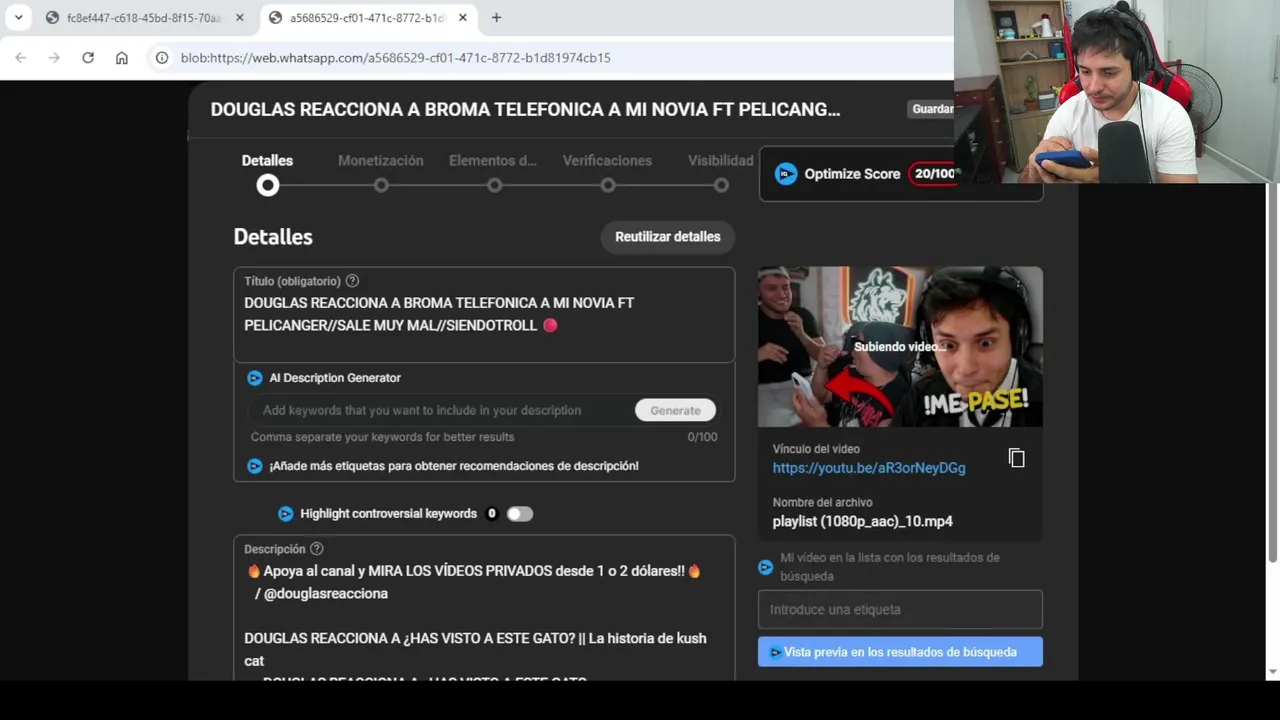
Task: Close the fc8ef447 browser tab
Action: (239, 18)
